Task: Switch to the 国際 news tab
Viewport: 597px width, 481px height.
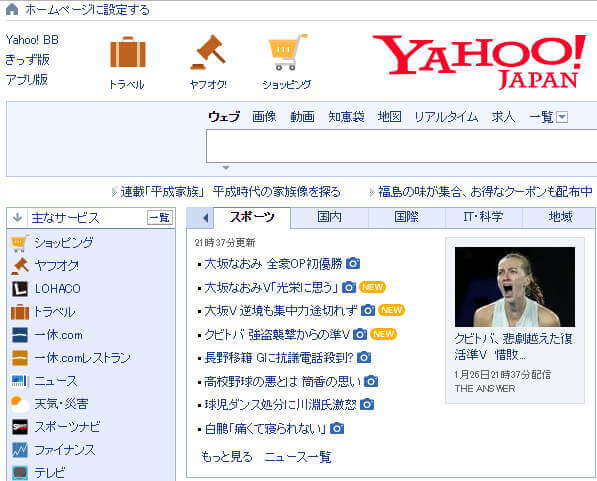Action: 407,217
